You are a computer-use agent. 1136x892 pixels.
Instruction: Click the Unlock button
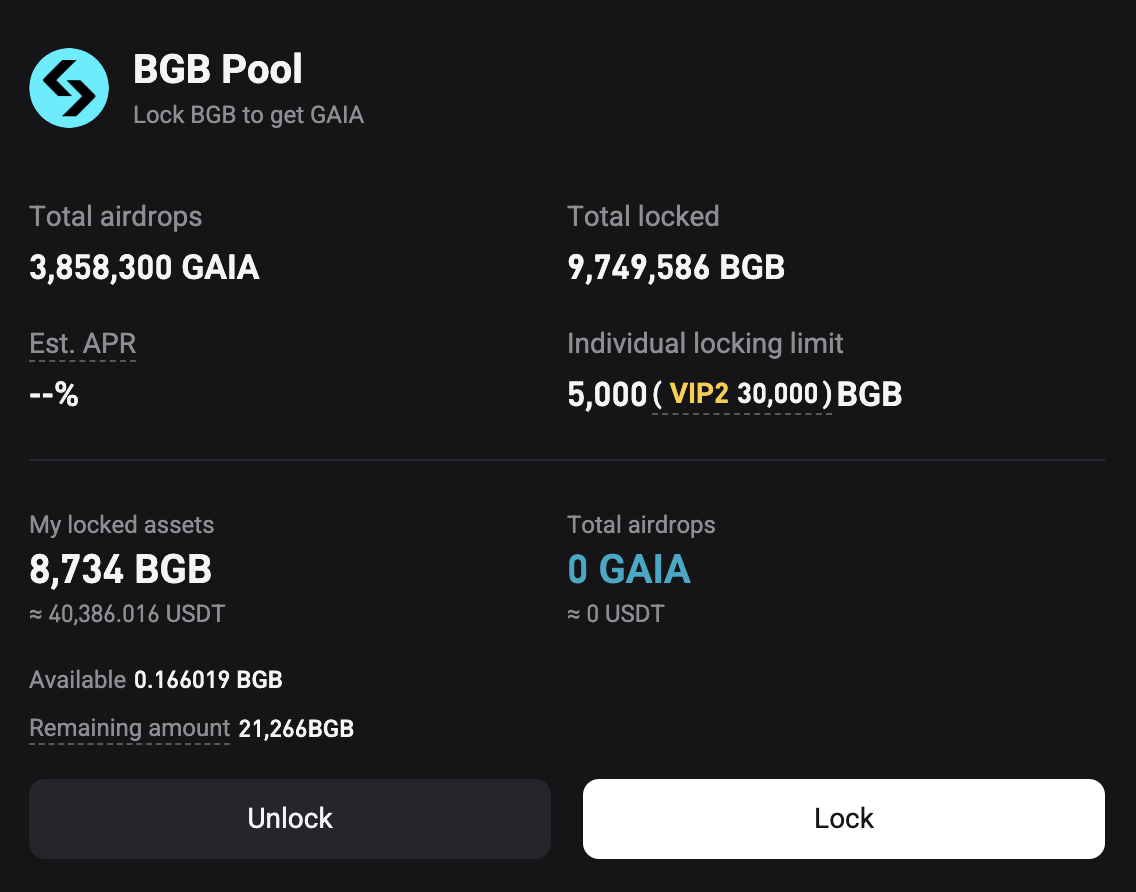(290, 819)
